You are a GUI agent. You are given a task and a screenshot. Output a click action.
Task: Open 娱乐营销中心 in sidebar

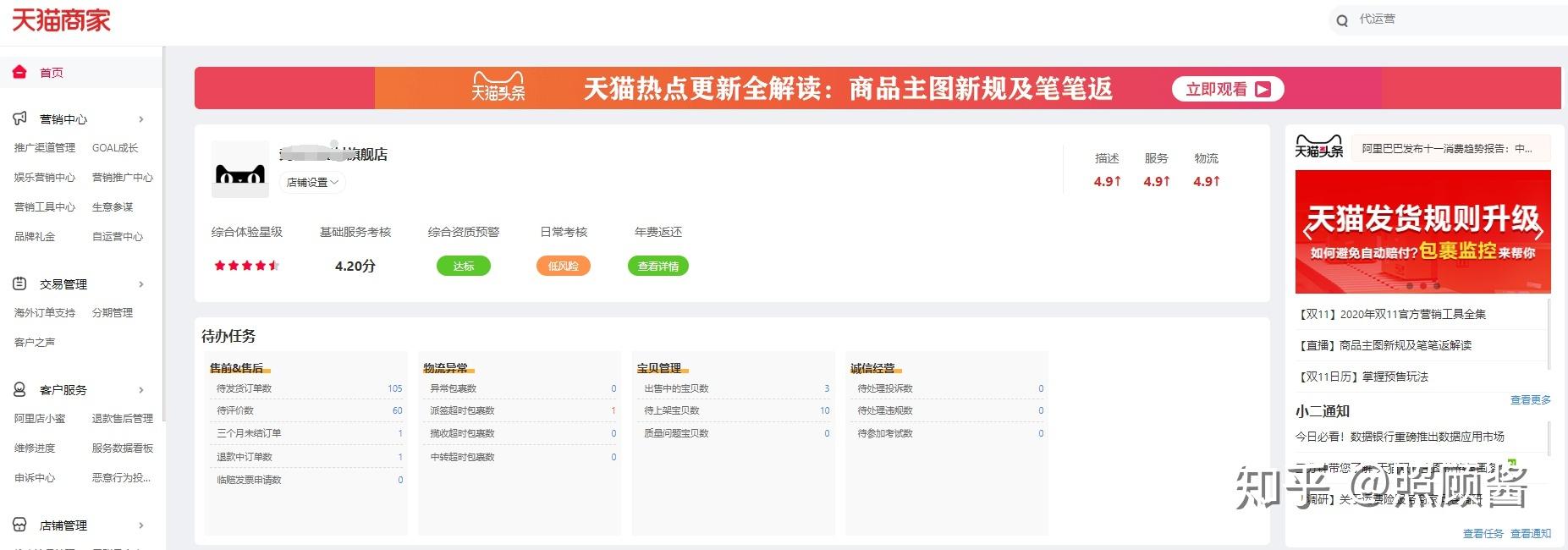(x=45, y=178)
